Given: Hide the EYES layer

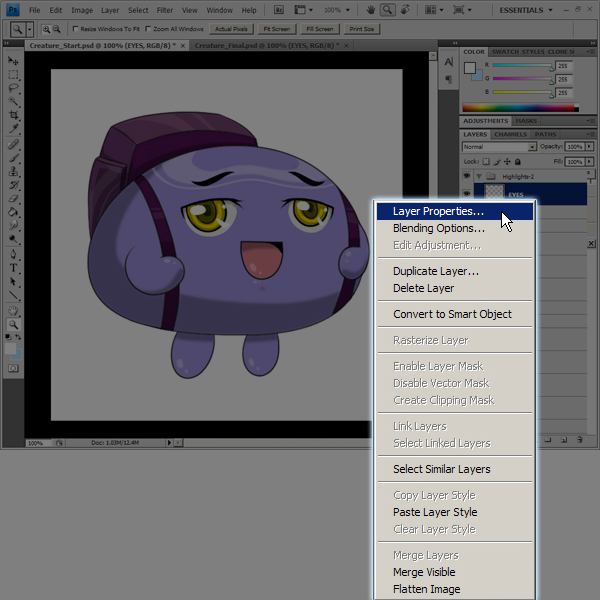Looking at the screenshot, I should 466,193.
